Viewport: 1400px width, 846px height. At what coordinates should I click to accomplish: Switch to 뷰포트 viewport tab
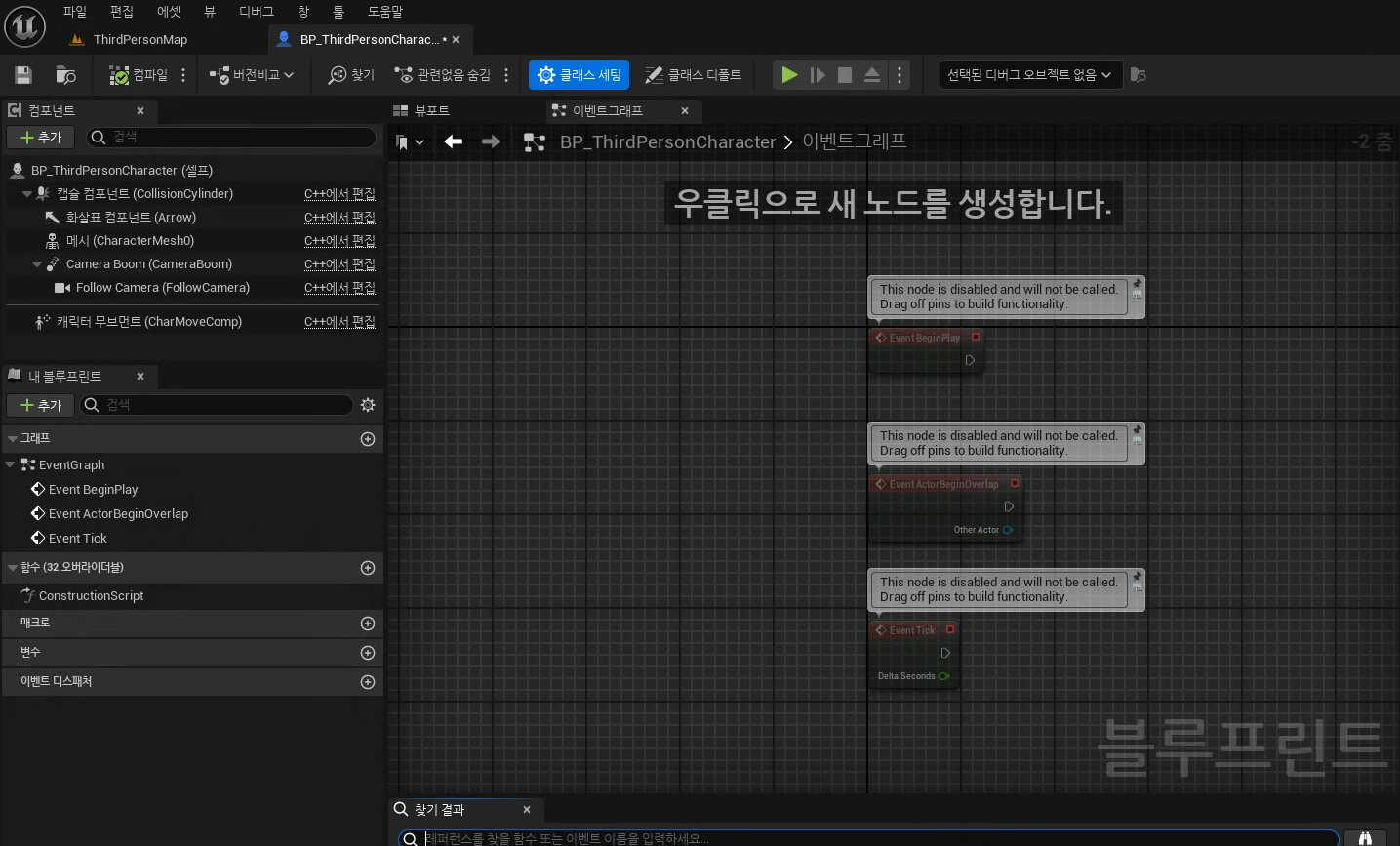pos(422,111)
